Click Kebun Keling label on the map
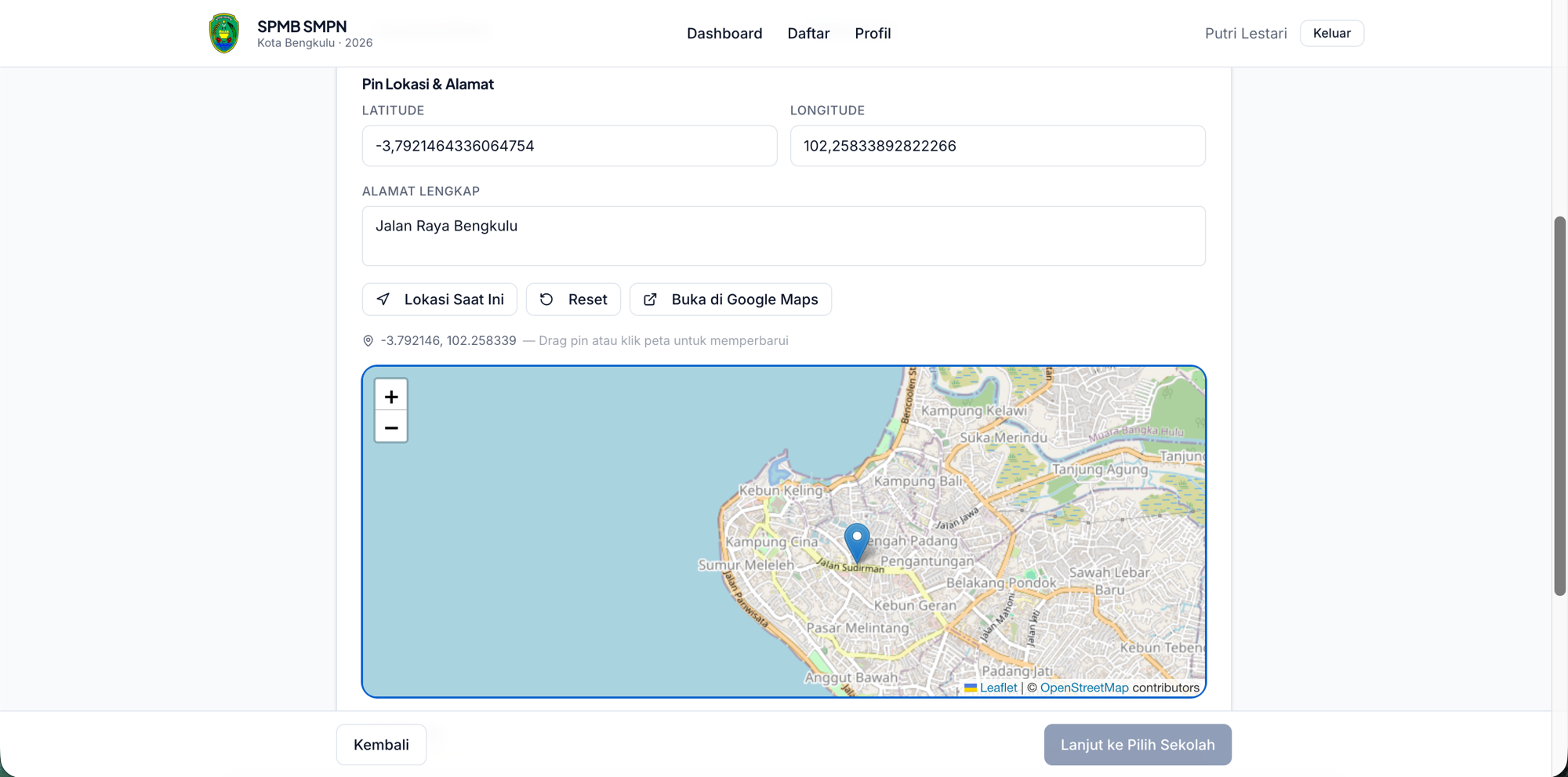This screenshot has width=1568, height=777. click(x=781, y=491)
